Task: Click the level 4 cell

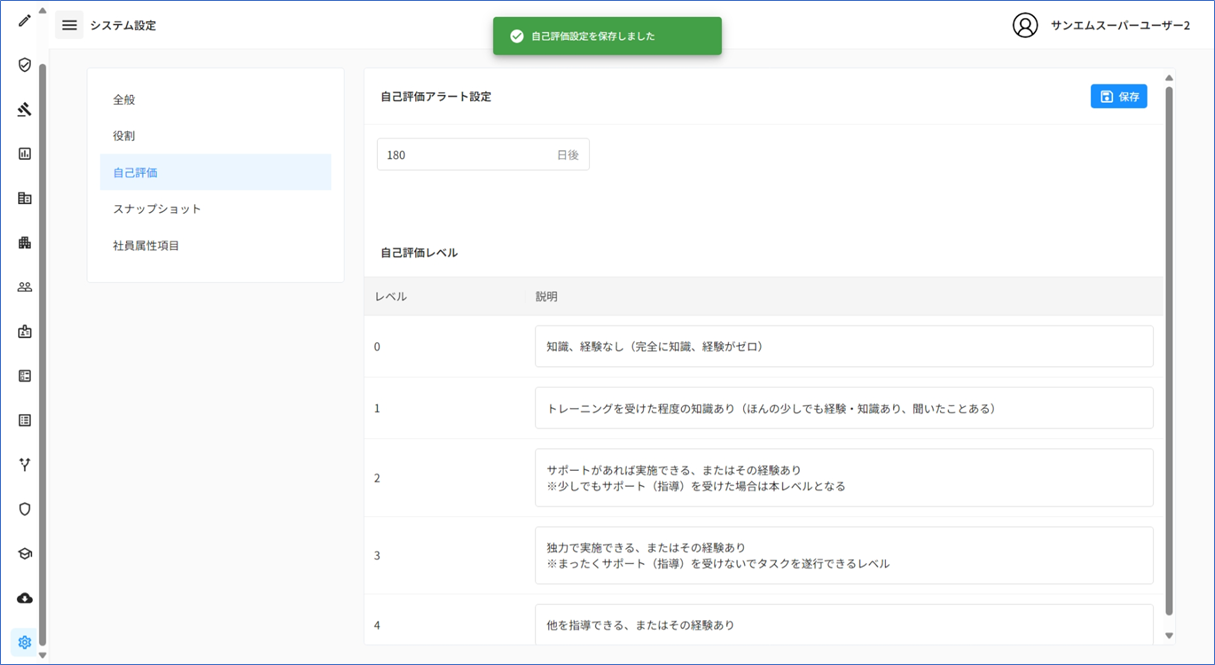Action: click(377, 625)
